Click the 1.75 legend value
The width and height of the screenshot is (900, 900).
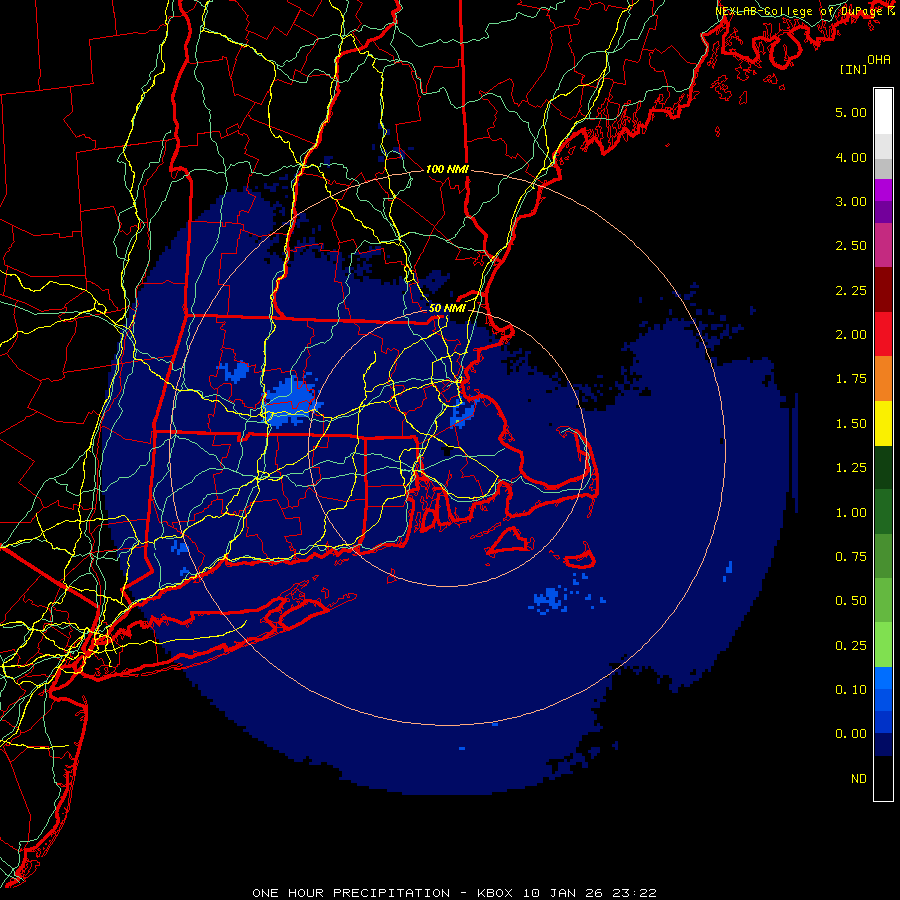(851, 379)
